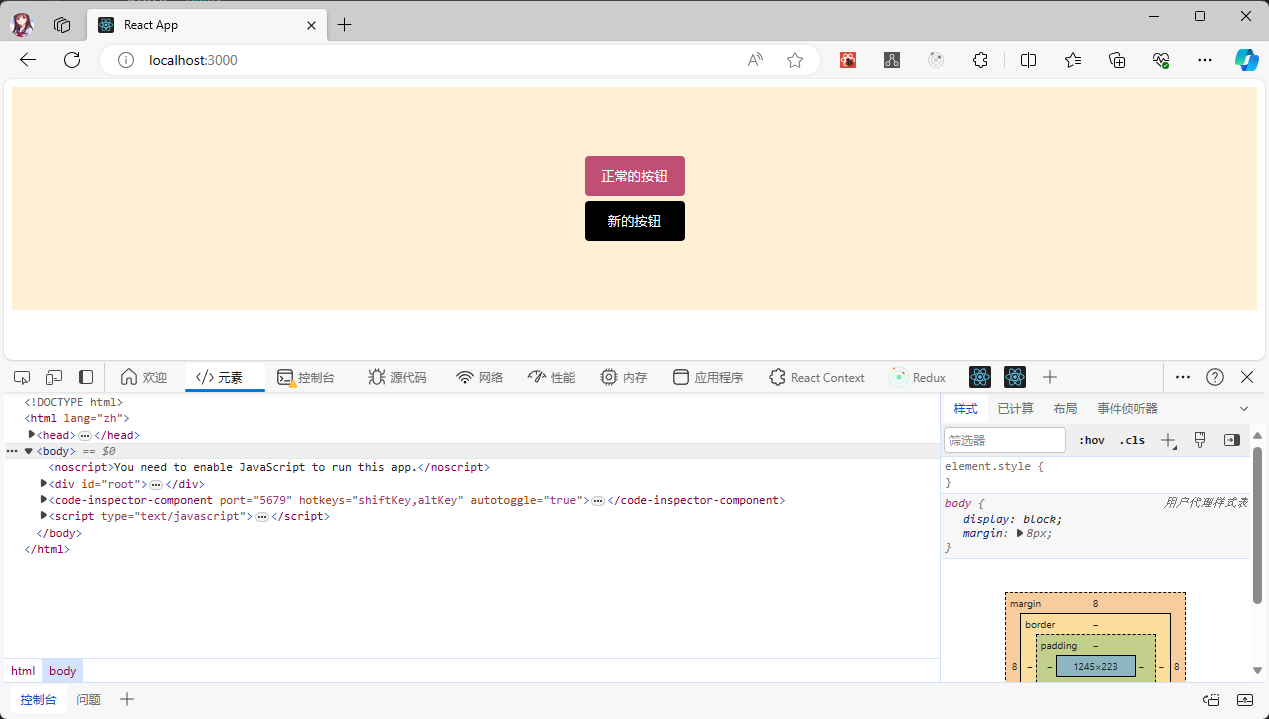Open DevTools help question mark icon
This screenshot has width=1269, height=719.
tap(1215, 377)
